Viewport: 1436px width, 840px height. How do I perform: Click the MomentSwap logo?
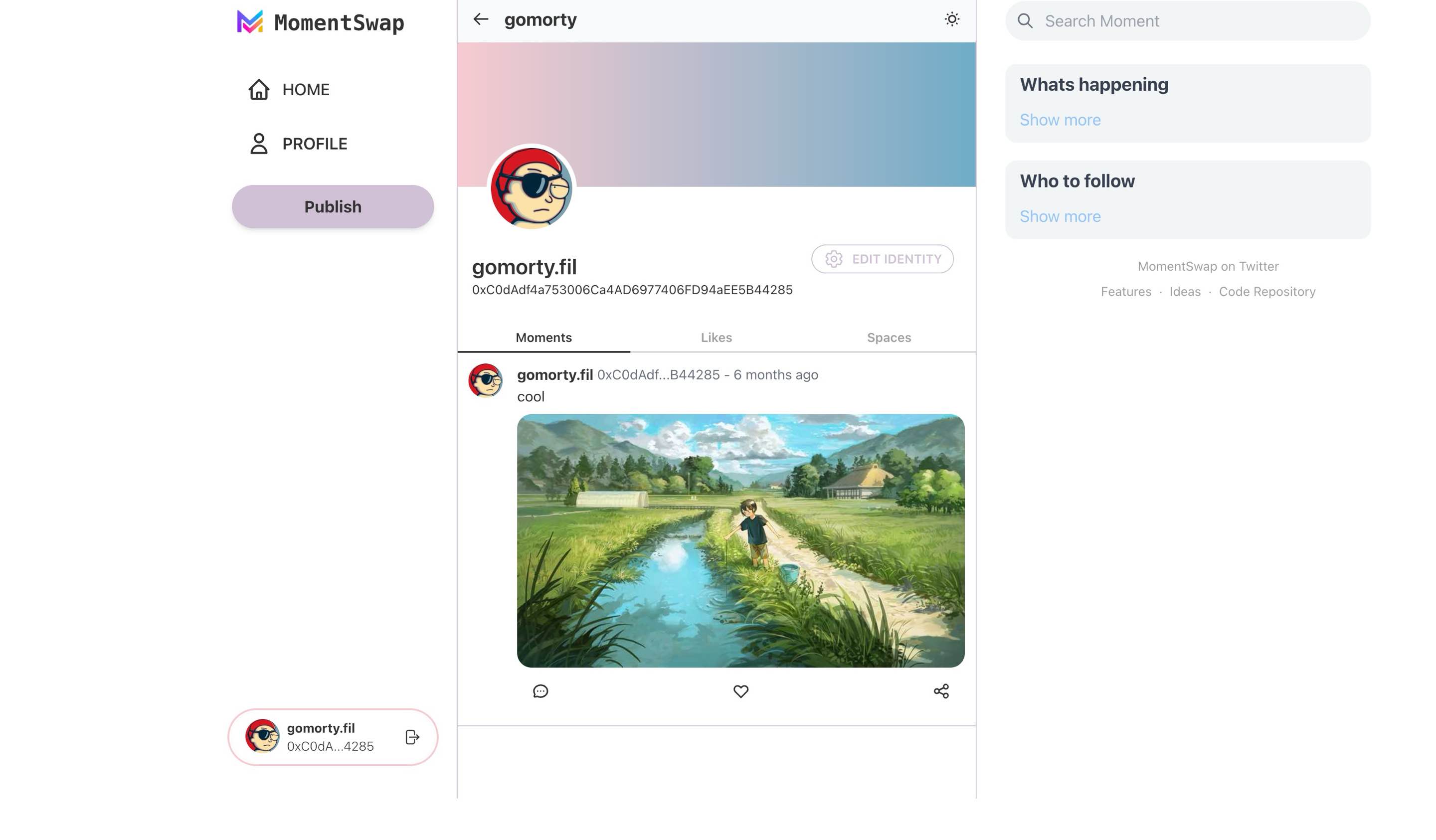321,22
